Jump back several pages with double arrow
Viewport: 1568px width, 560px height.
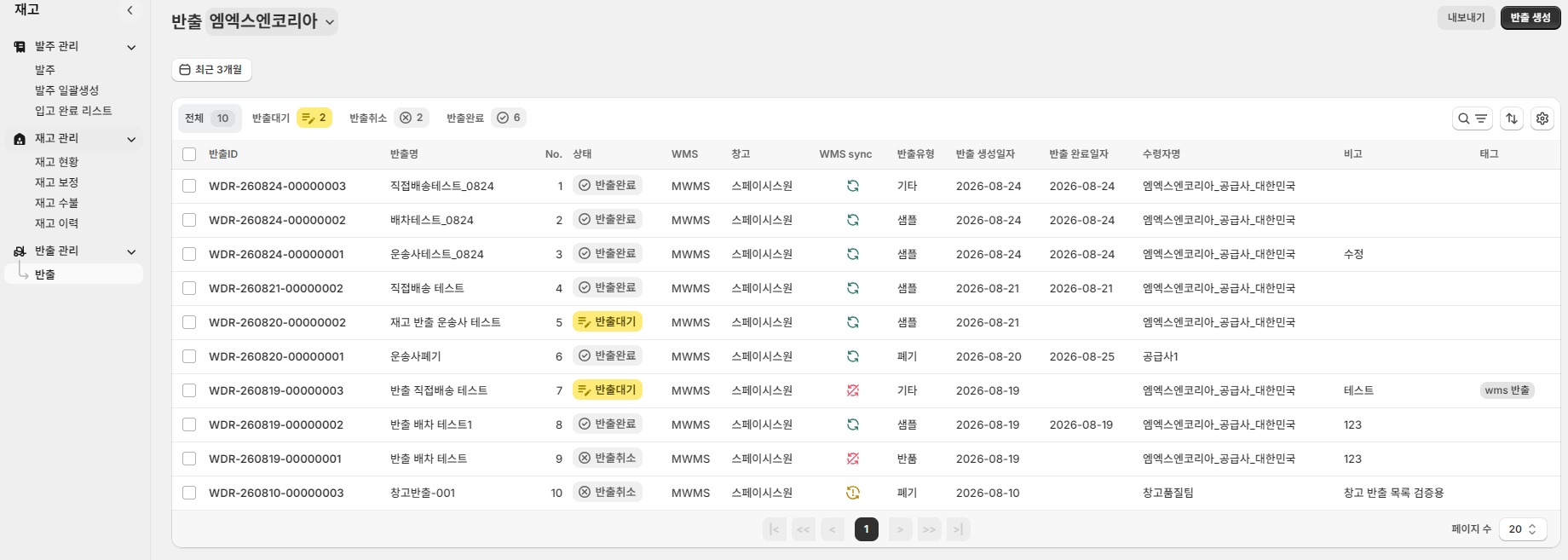[804, 529]
